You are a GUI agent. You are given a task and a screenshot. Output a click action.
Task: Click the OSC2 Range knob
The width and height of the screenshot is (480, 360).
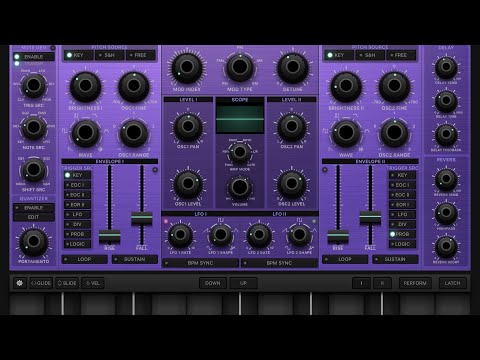(394, 133)
